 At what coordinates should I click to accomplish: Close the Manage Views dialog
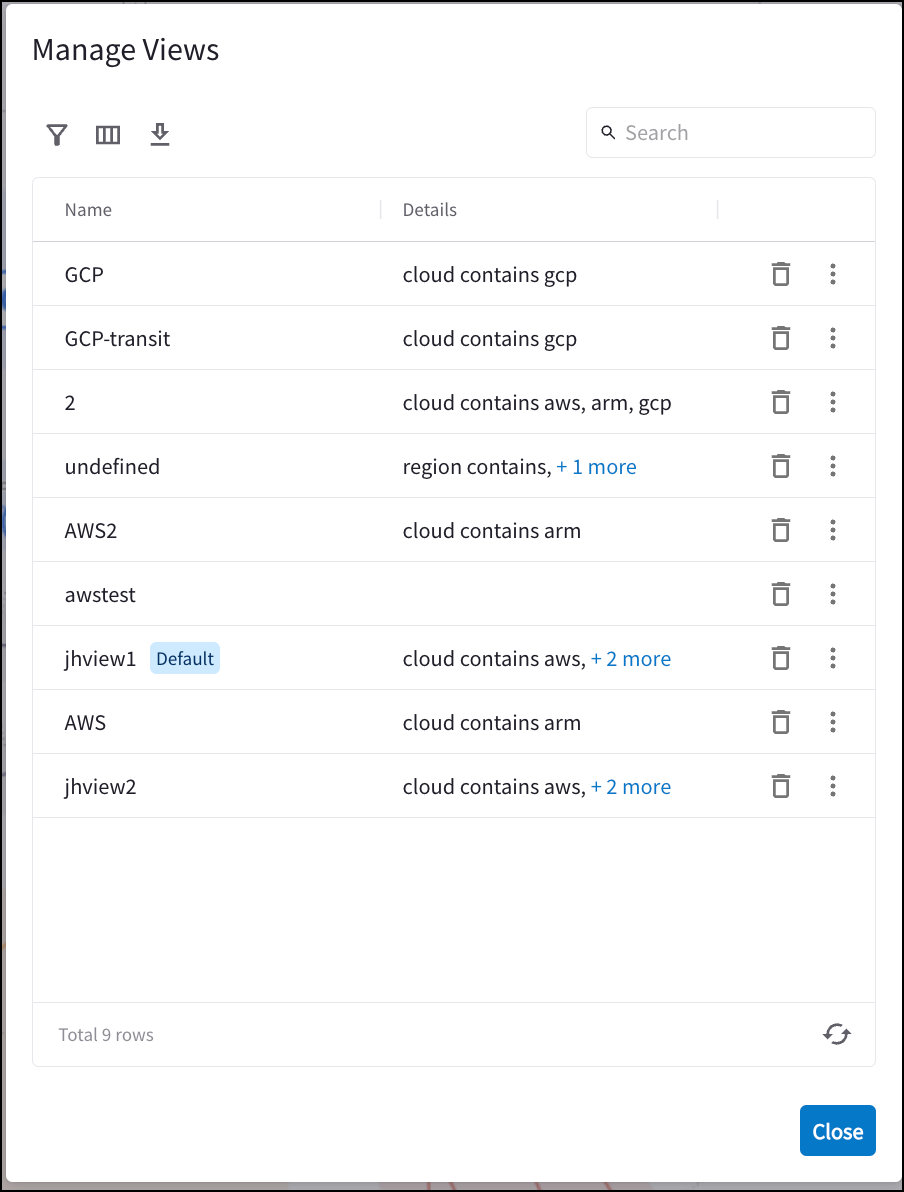(837, 1131)
